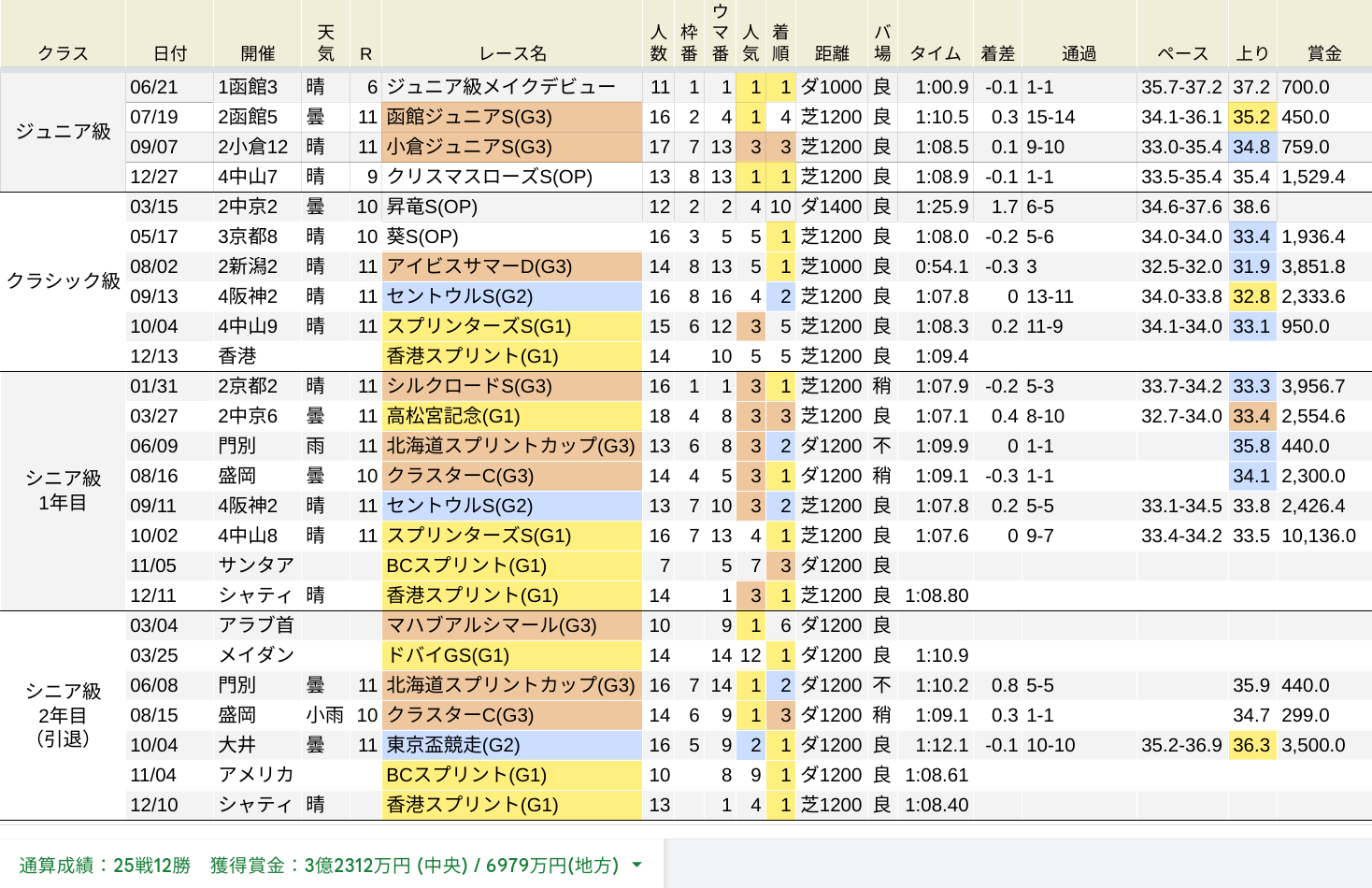Image resolution: width=1372 pixels, height=888 pixels.
Task: Select 北海道スプリントカップ(G3) on 06/09 row
Action: pyautogui.click(x=512, y=446)
